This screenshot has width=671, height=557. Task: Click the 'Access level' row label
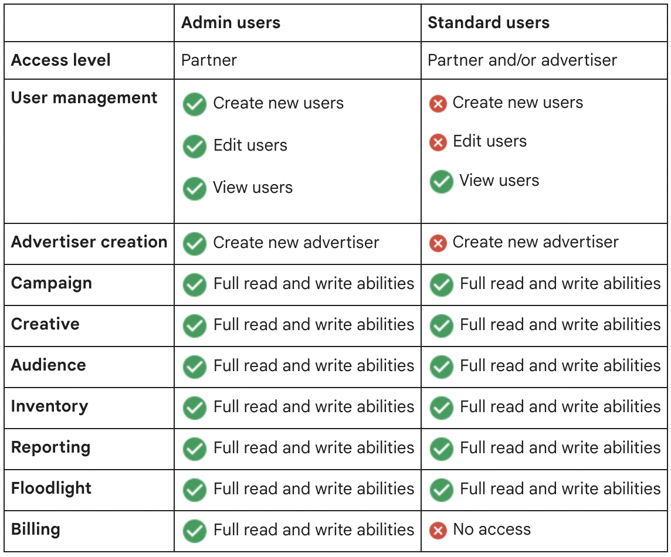[61, 60]
